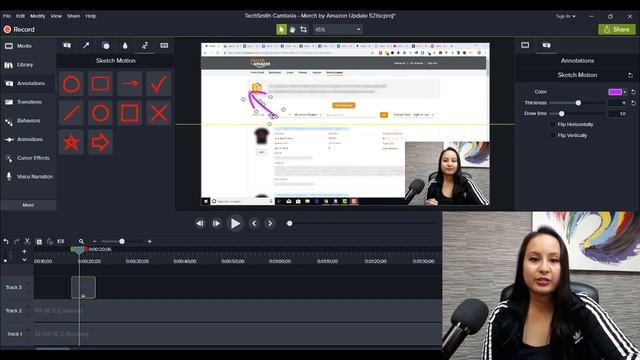The width and height of the screenshot is (640, 360).
Task: Open the Blur and Highlight annotation tab
Action: (125, 46)
